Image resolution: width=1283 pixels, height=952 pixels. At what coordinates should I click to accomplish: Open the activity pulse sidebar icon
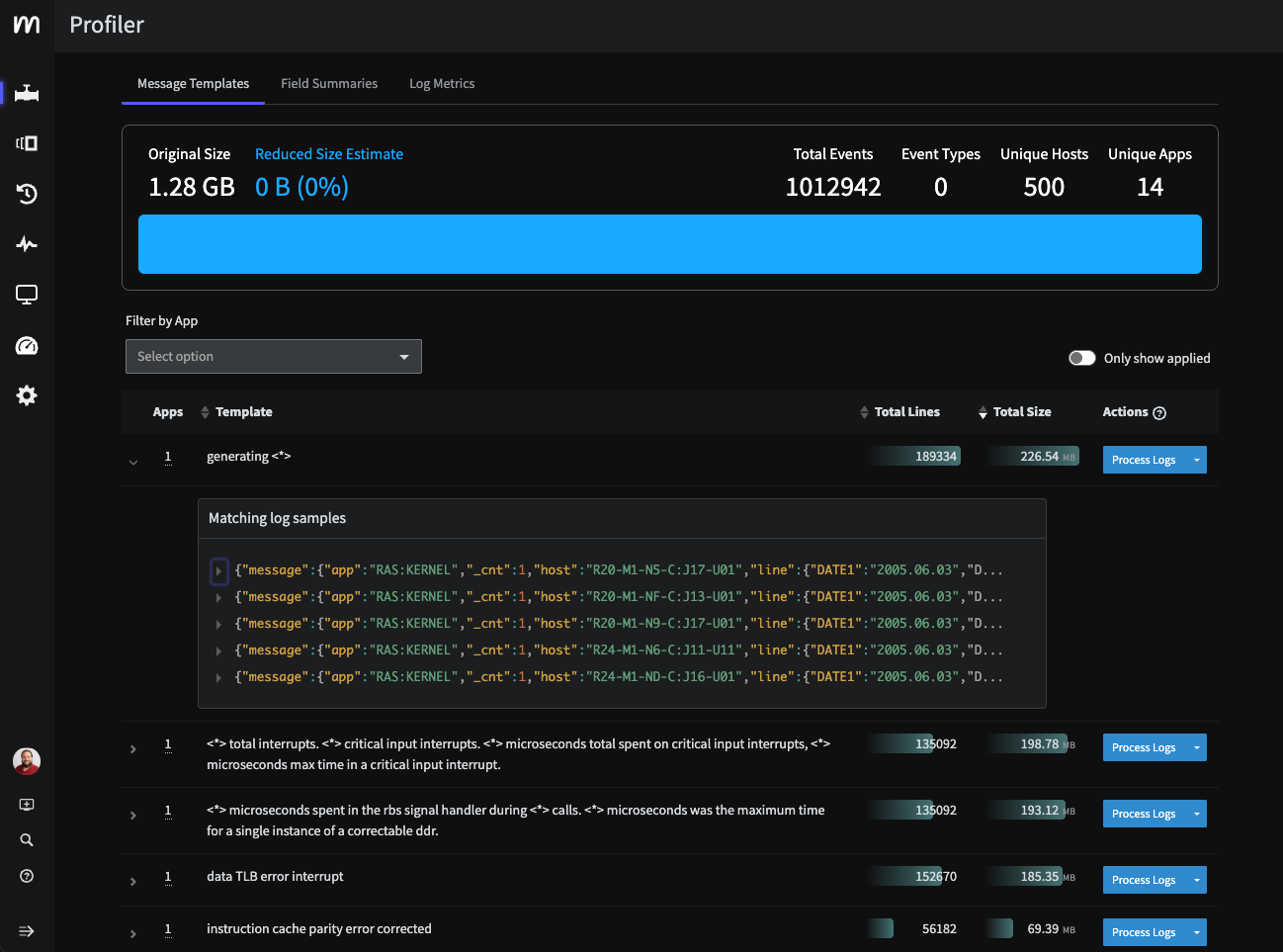[27, 244]
